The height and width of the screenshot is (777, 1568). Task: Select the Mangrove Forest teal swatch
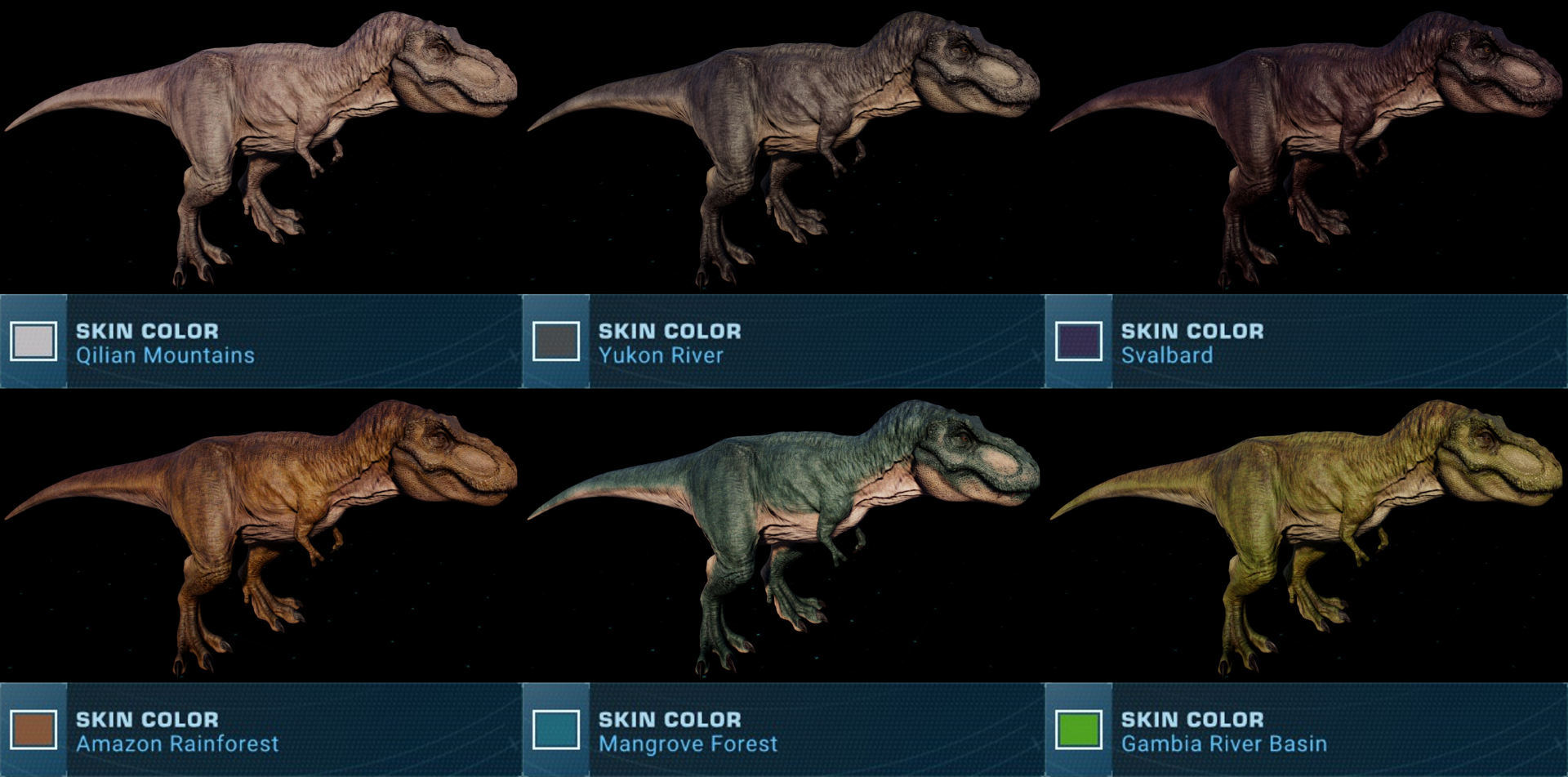pyautogui.click(x=556, y=730)
